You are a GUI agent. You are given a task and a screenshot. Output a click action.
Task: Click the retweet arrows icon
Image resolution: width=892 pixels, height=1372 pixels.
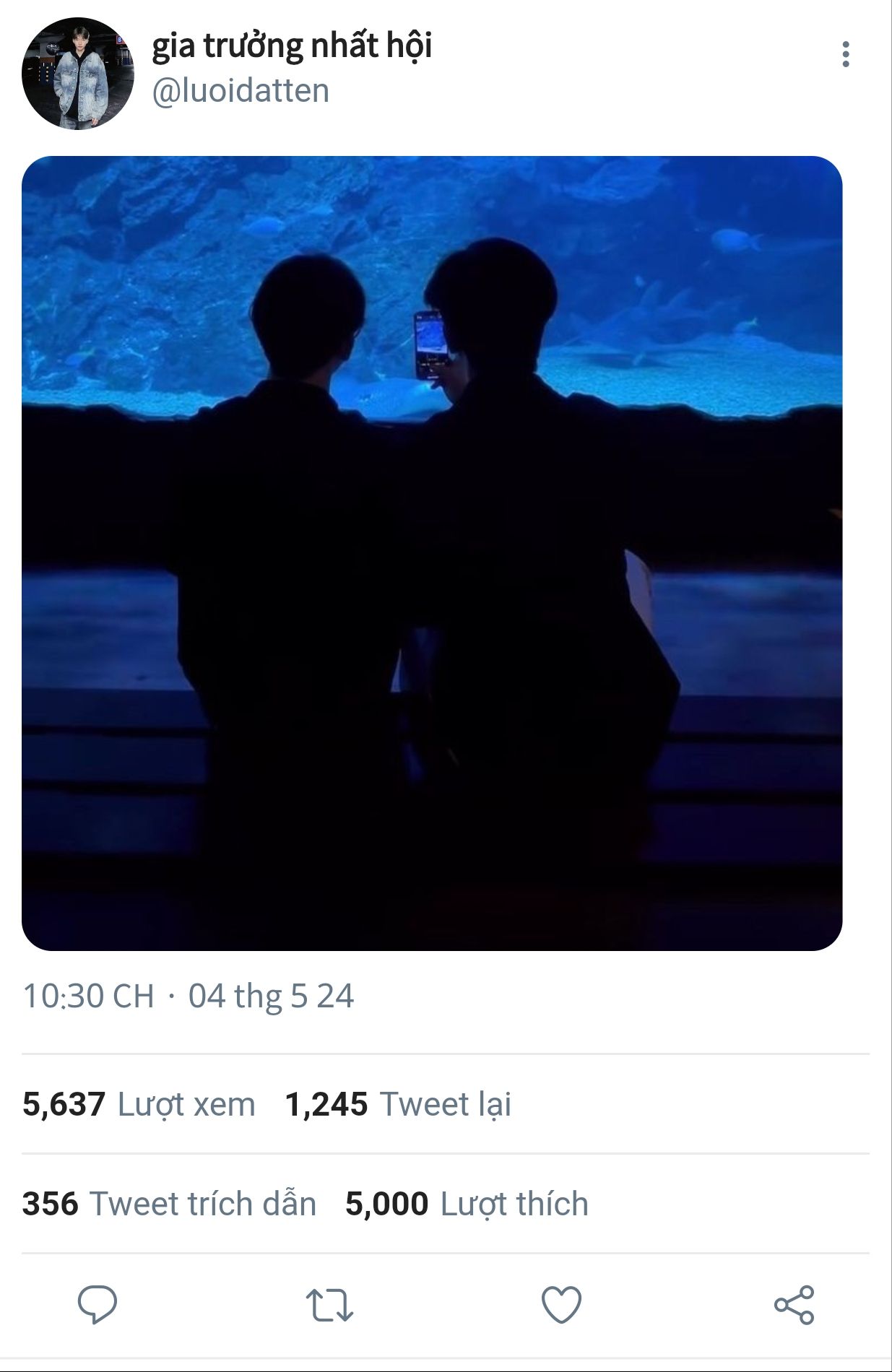329,1305
